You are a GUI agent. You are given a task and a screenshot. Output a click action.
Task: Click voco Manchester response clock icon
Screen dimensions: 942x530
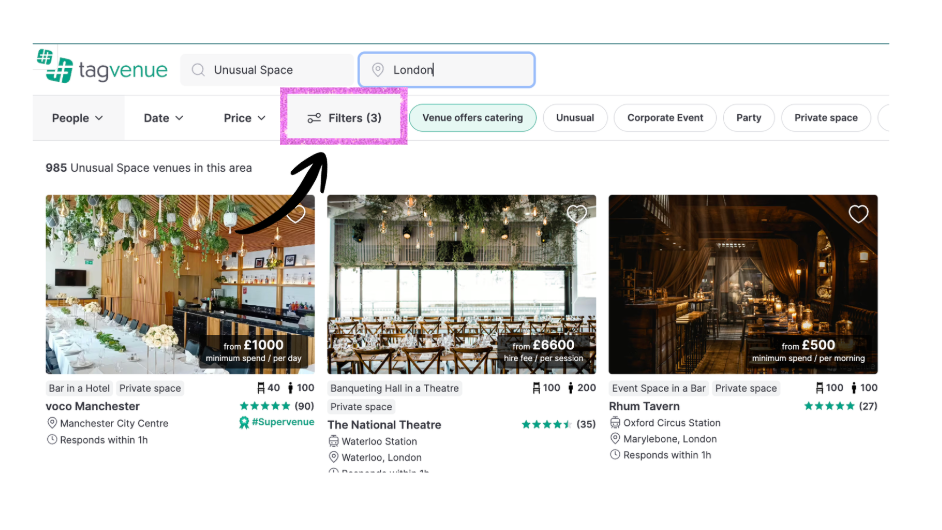pyautogui.click(x=52, y=439)
